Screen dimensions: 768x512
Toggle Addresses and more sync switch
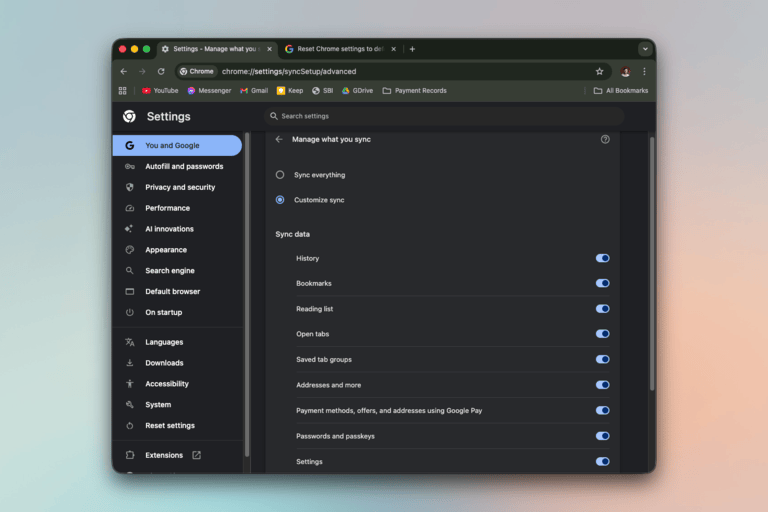point(602,385)
